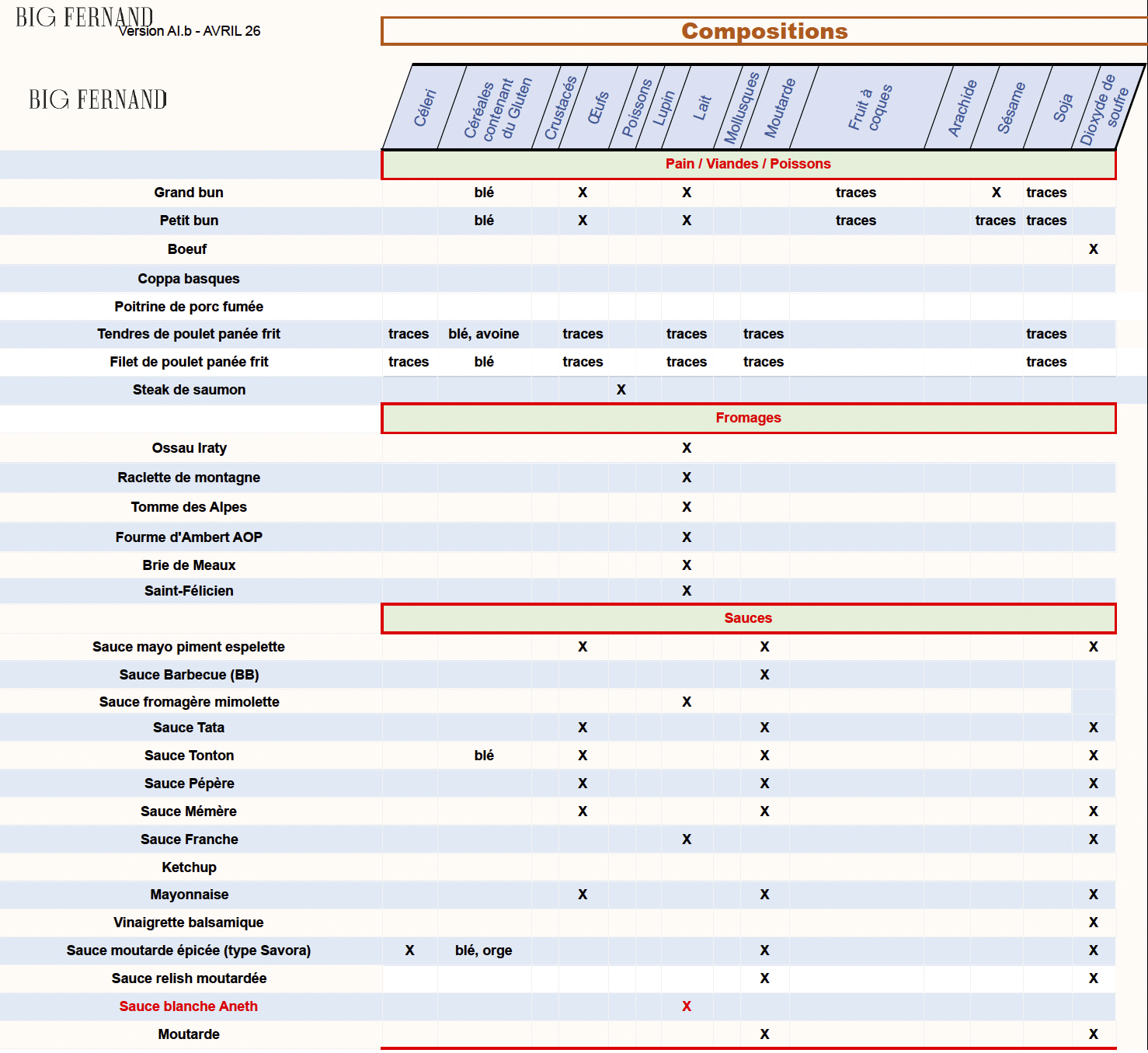Viewport: 1148px width, 1053px height.
Task: Select the Ketchup row label
Action: (x=189, y=867)
